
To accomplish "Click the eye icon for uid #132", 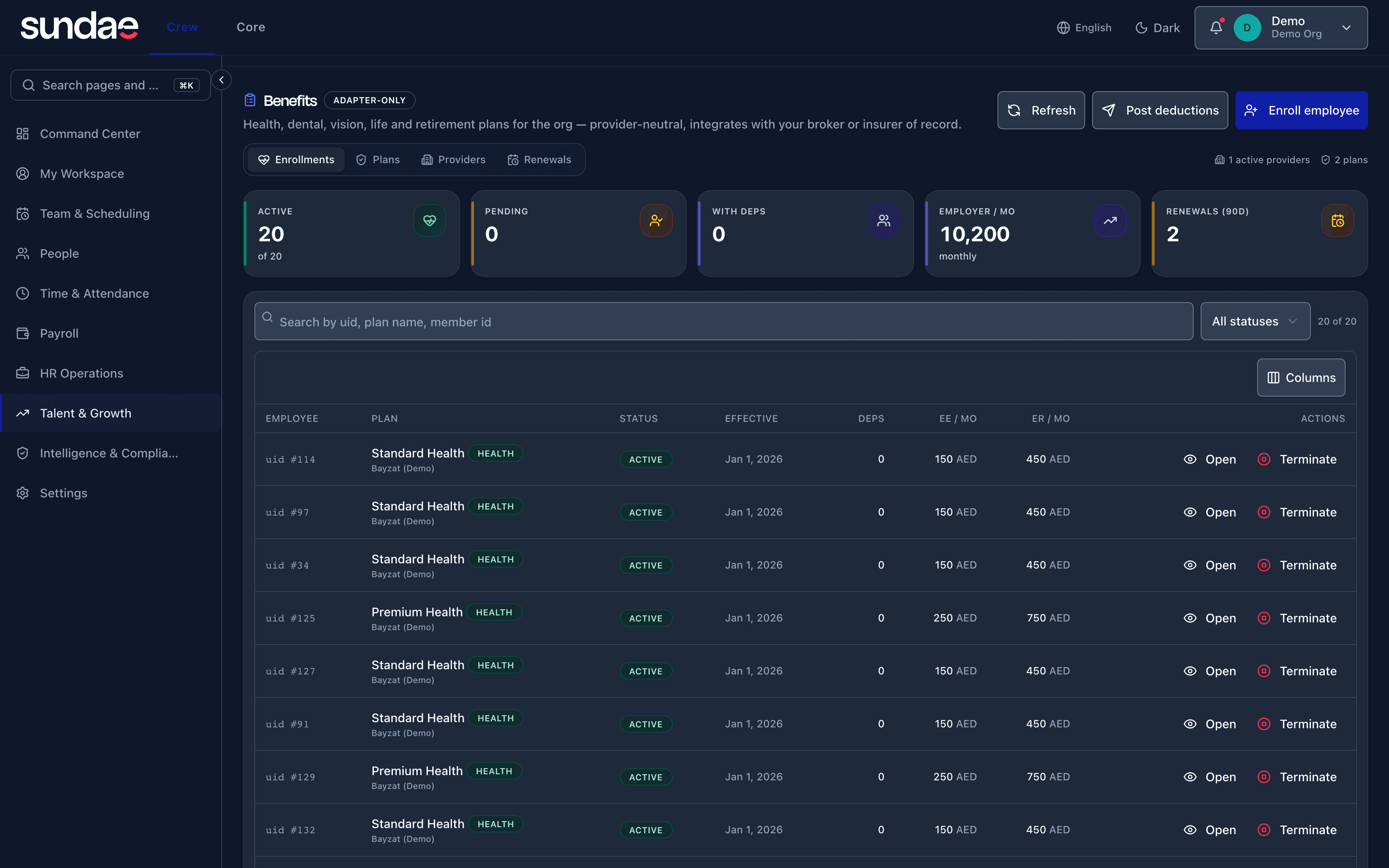I will pyautogui.click(x=1190, y=829).
